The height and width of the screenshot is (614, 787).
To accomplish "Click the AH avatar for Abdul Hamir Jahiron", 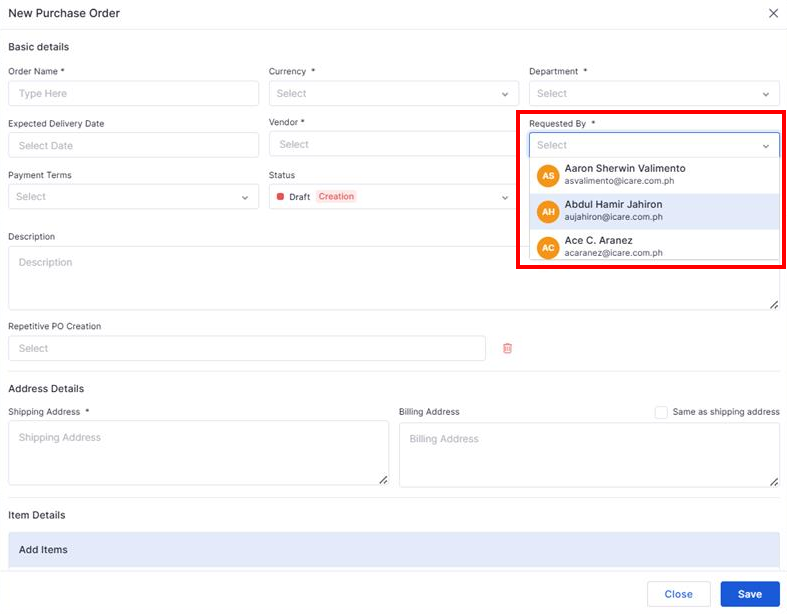I will [x=547, y=211].
